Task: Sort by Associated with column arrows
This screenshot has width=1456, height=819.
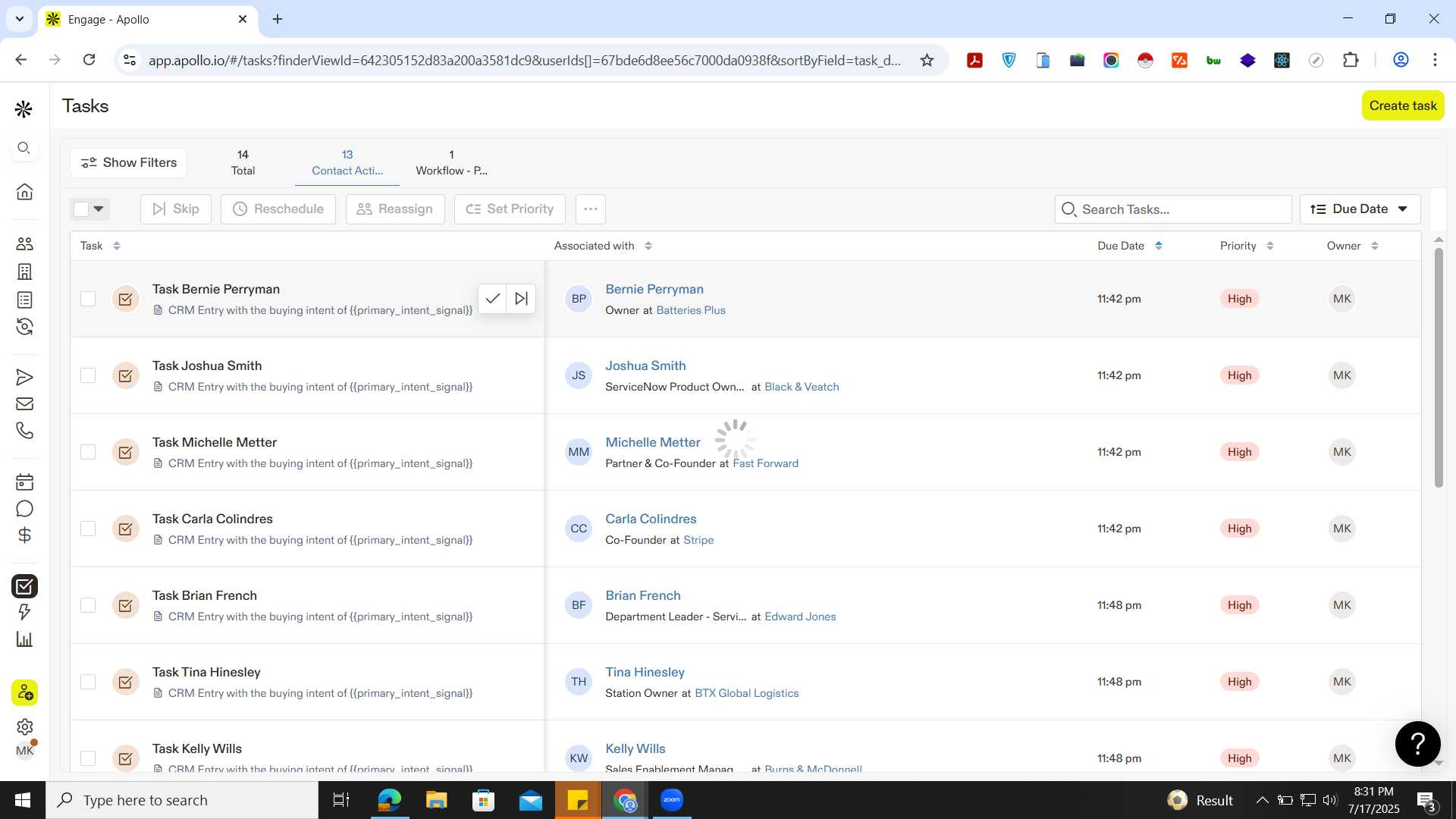Action: pyautogui.click(x=648, y=246)
